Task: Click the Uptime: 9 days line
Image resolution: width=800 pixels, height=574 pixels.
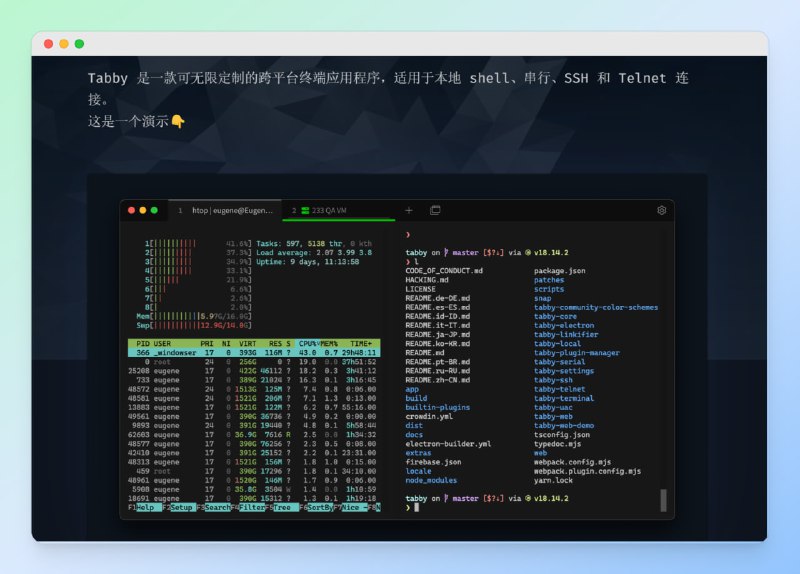Action: pos(308,262)
